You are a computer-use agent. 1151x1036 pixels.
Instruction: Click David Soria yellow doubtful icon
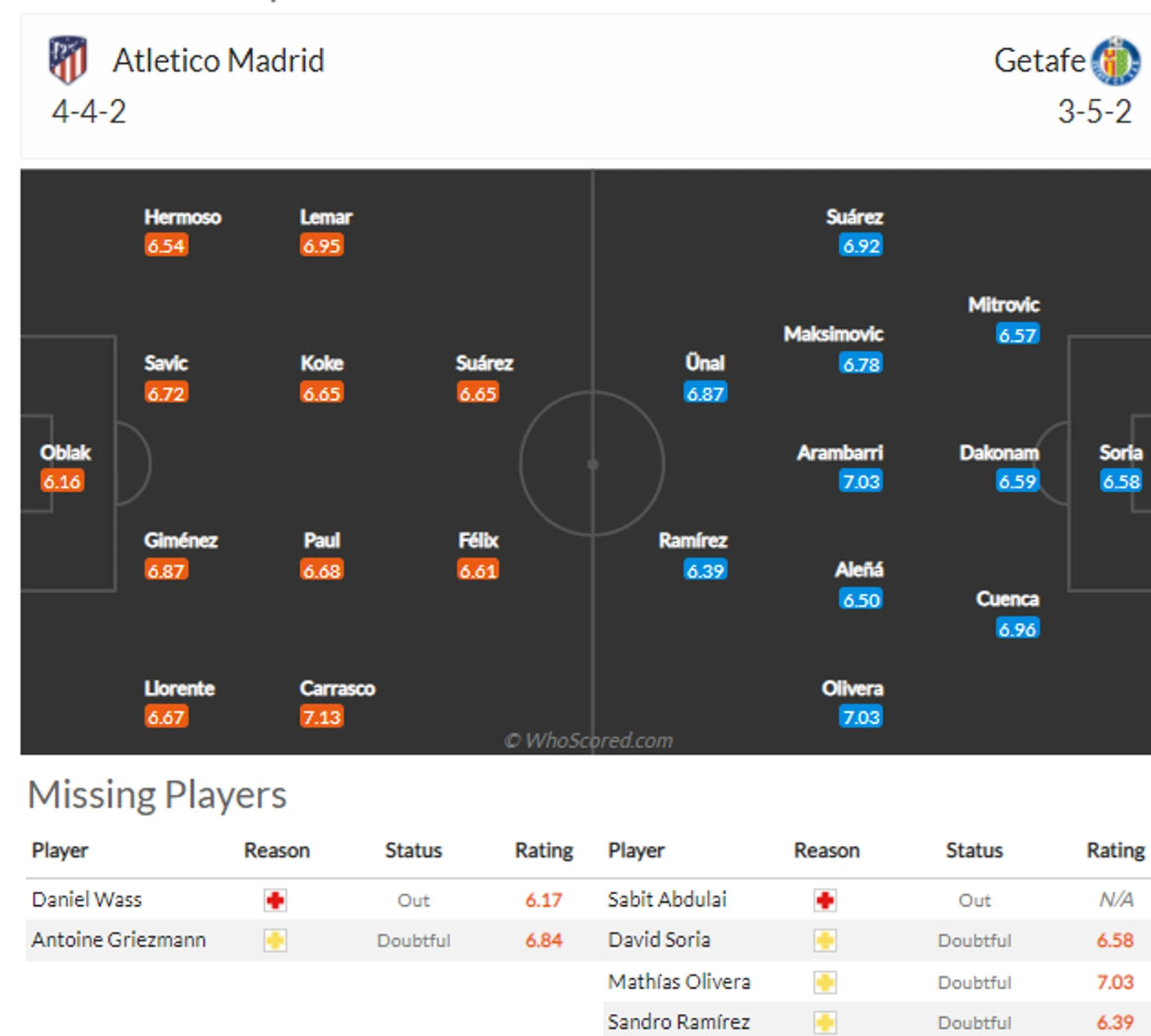pos(825,941)
